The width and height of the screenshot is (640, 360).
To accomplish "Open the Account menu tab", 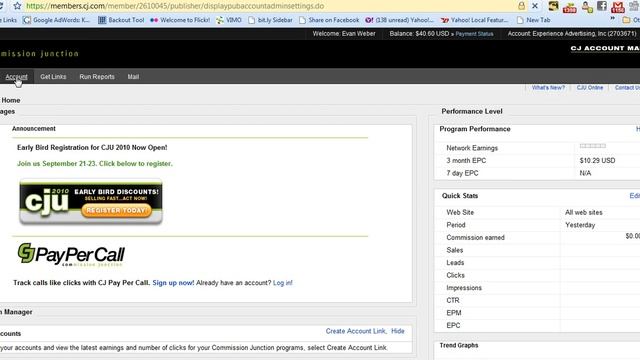I will 16,77.
